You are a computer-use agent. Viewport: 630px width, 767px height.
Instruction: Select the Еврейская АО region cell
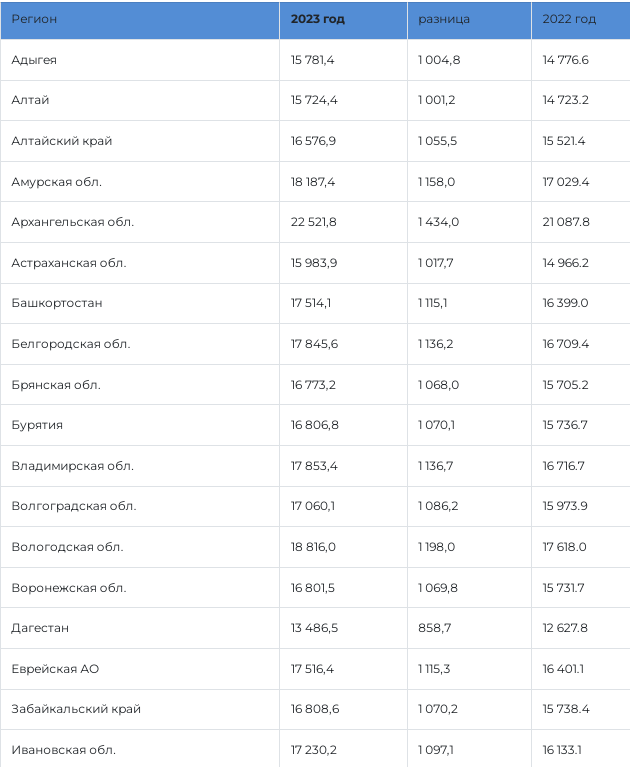point(55,669)
